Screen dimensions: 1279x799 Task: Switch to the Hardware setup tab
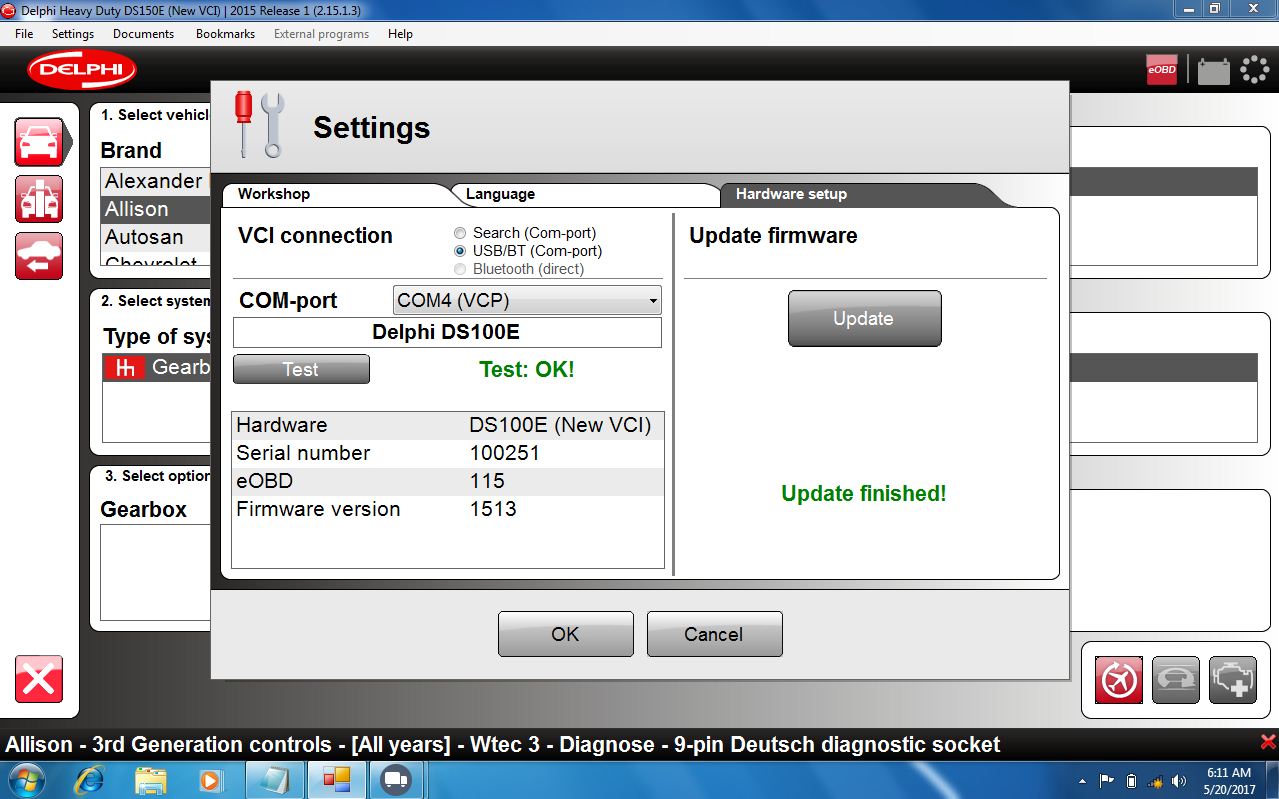pyautogui.click(x=860, y=194)
